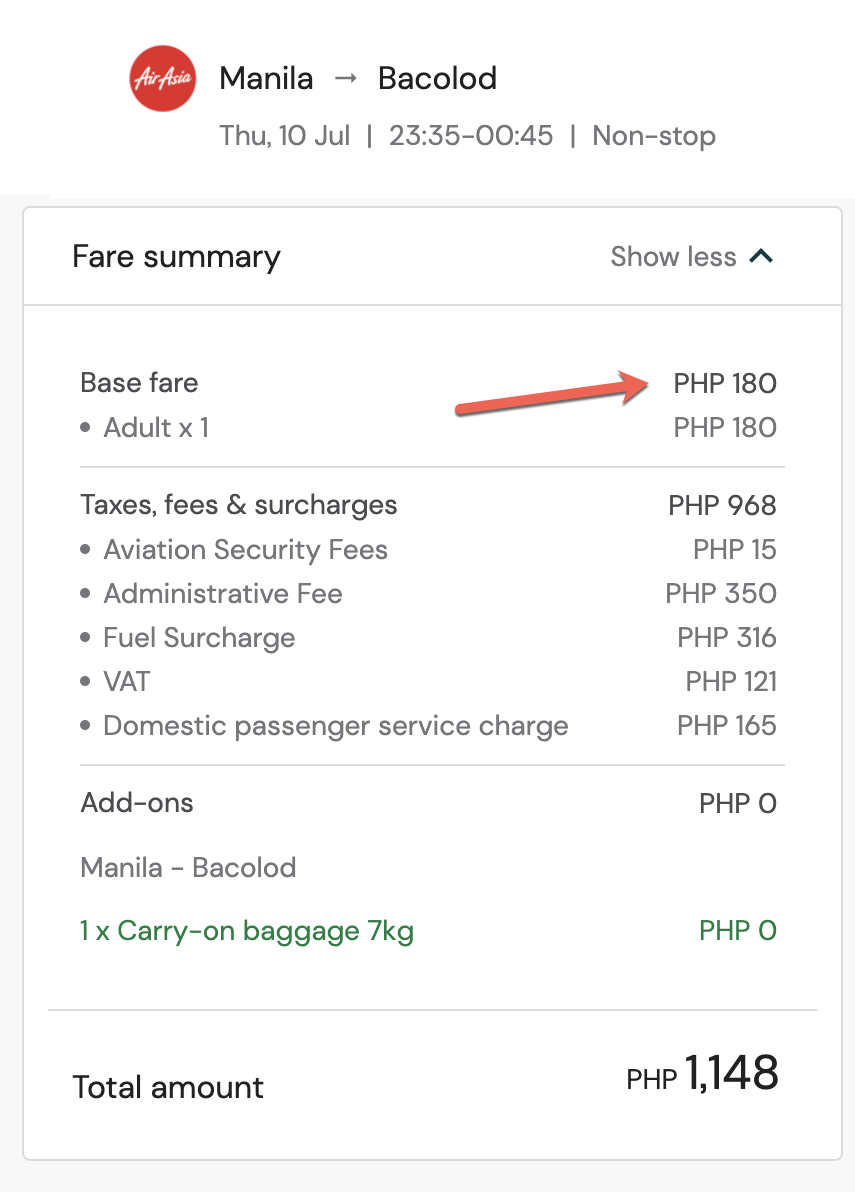Screen dimensions: 855x1192
Task: Click the Aviation Security Fees row
Action: (x=245, y=550)
